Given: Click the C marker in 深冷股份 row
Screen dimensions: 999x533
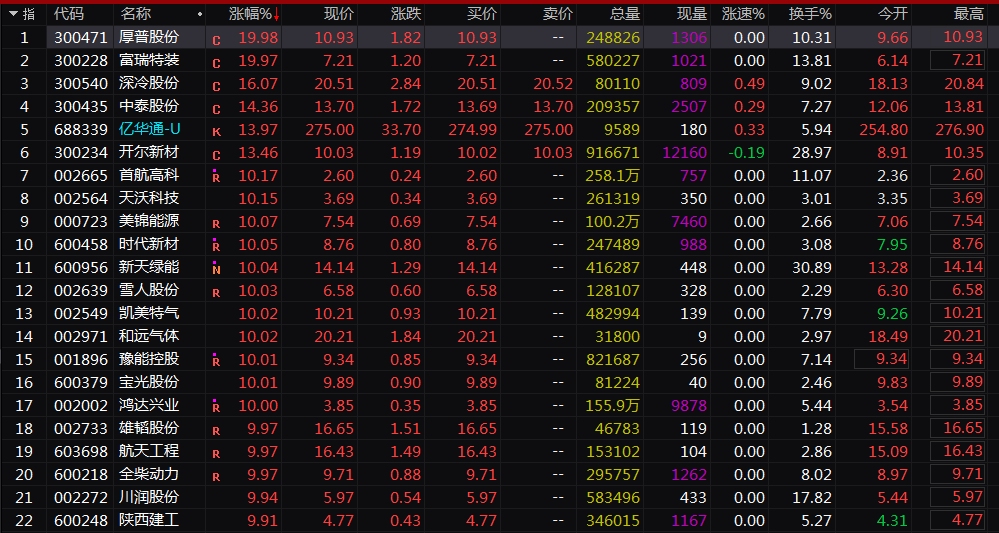Looking at the screenshot, I should (217, 87).
